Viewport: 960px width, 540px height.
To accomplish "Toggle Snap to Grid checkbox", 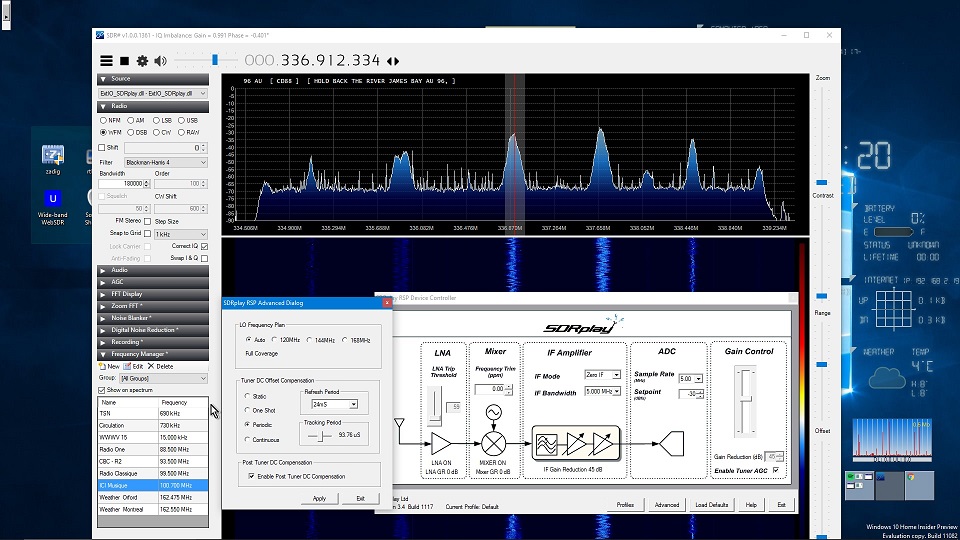I will tap(148, 233).
